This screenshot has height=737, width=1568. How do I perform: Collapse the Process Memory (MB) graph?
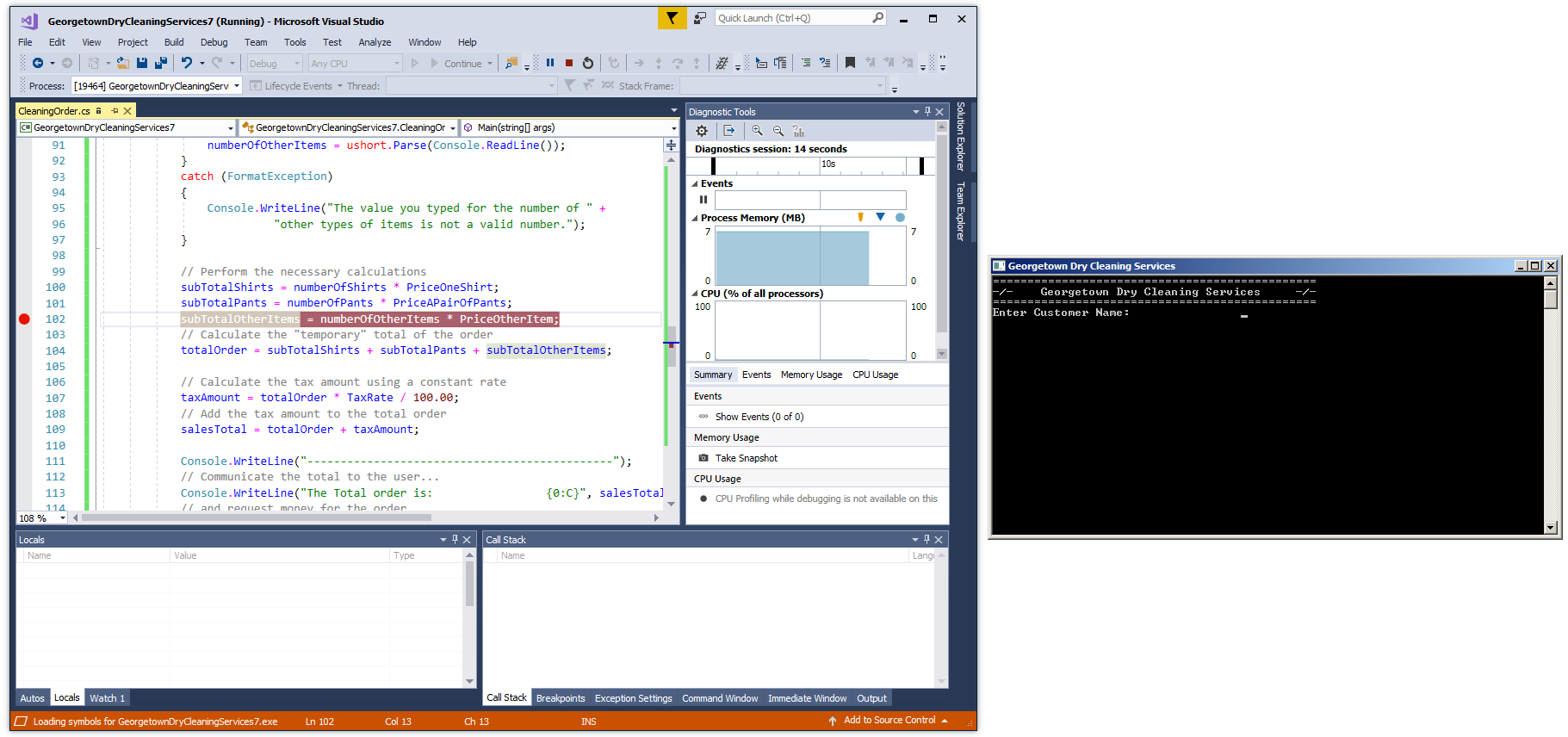695,219
